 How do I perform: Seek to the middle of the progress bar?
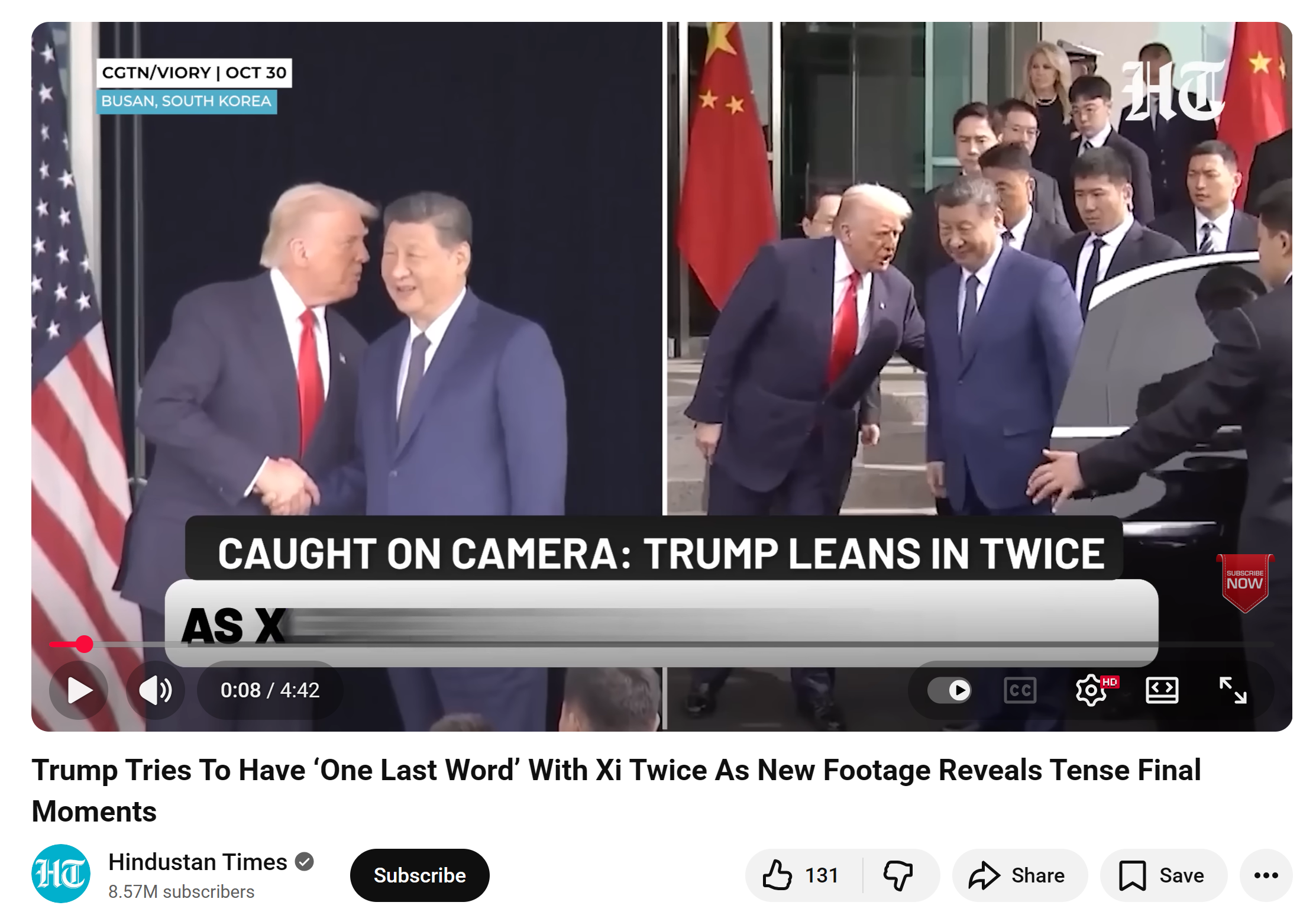click(661, 644)
